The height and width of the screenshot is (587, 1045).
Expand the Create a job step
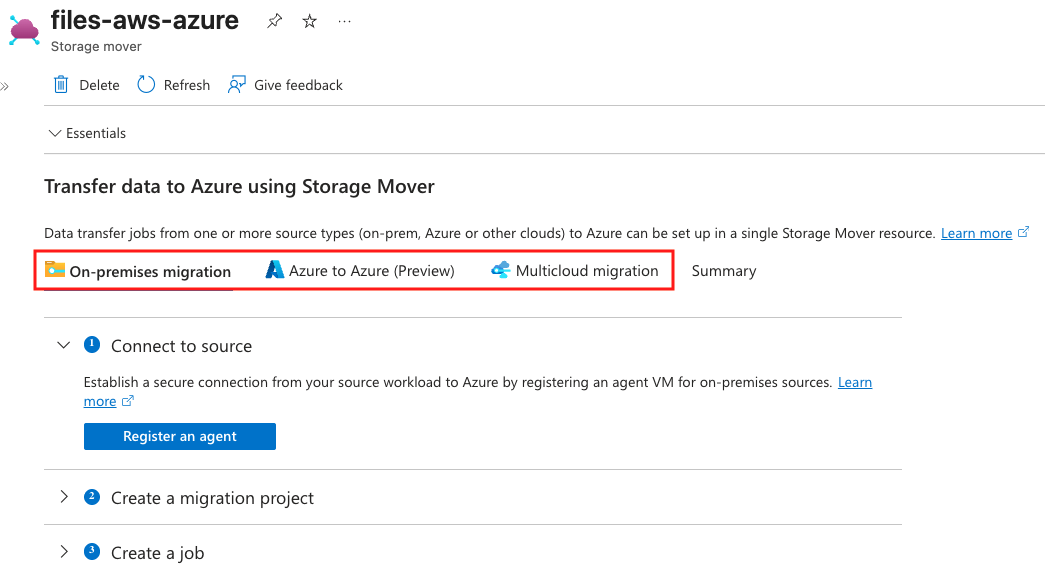tap(64, 552)
